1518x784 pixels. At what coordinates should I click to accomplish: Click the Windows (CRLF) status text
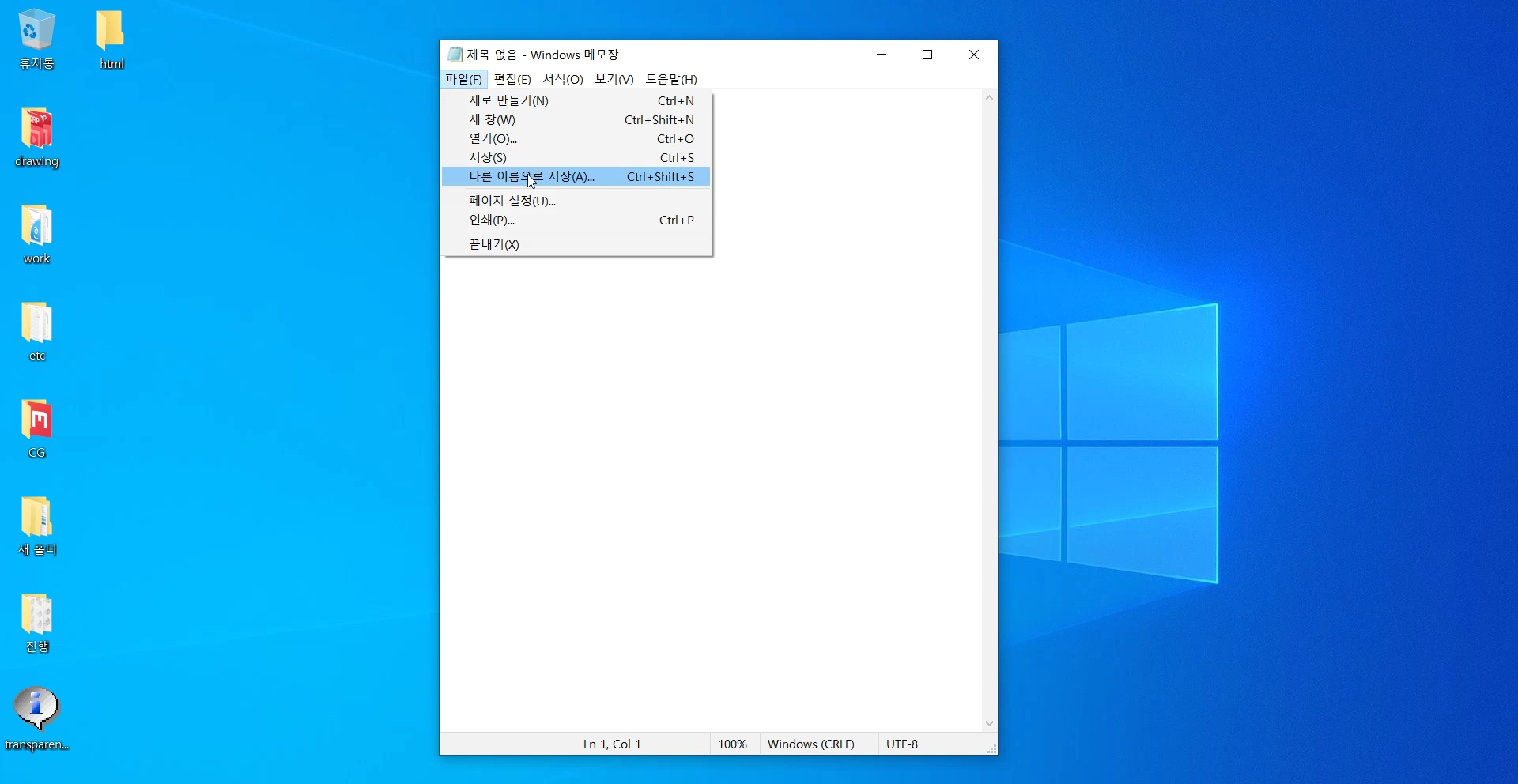point(810,744)
